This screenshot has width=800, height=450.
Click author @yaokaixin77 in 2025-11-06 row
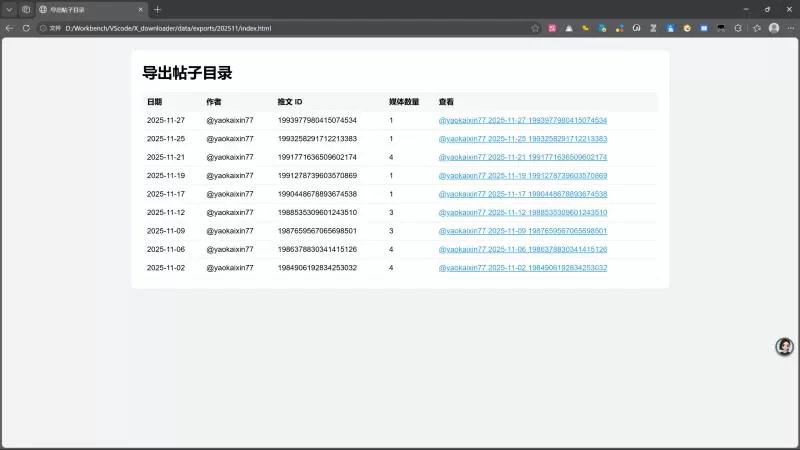[230, 249]
